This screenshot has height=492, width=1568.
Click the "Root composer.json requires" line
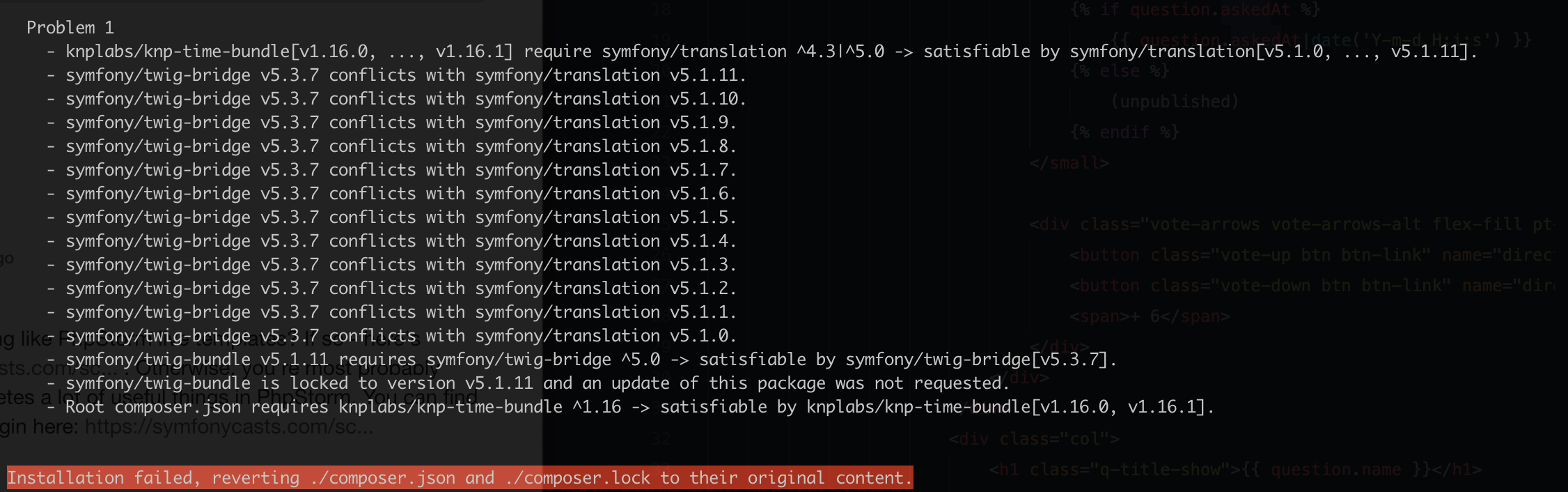coord(639,407)
